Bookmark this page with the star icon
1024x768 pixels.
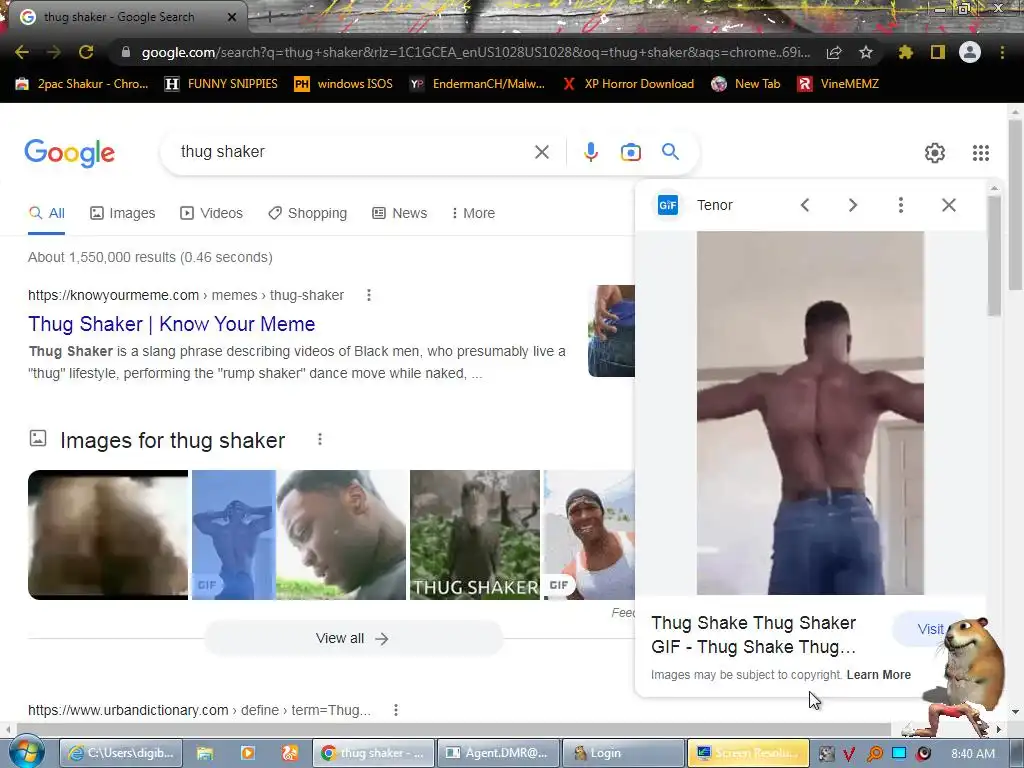coord(866,52)
